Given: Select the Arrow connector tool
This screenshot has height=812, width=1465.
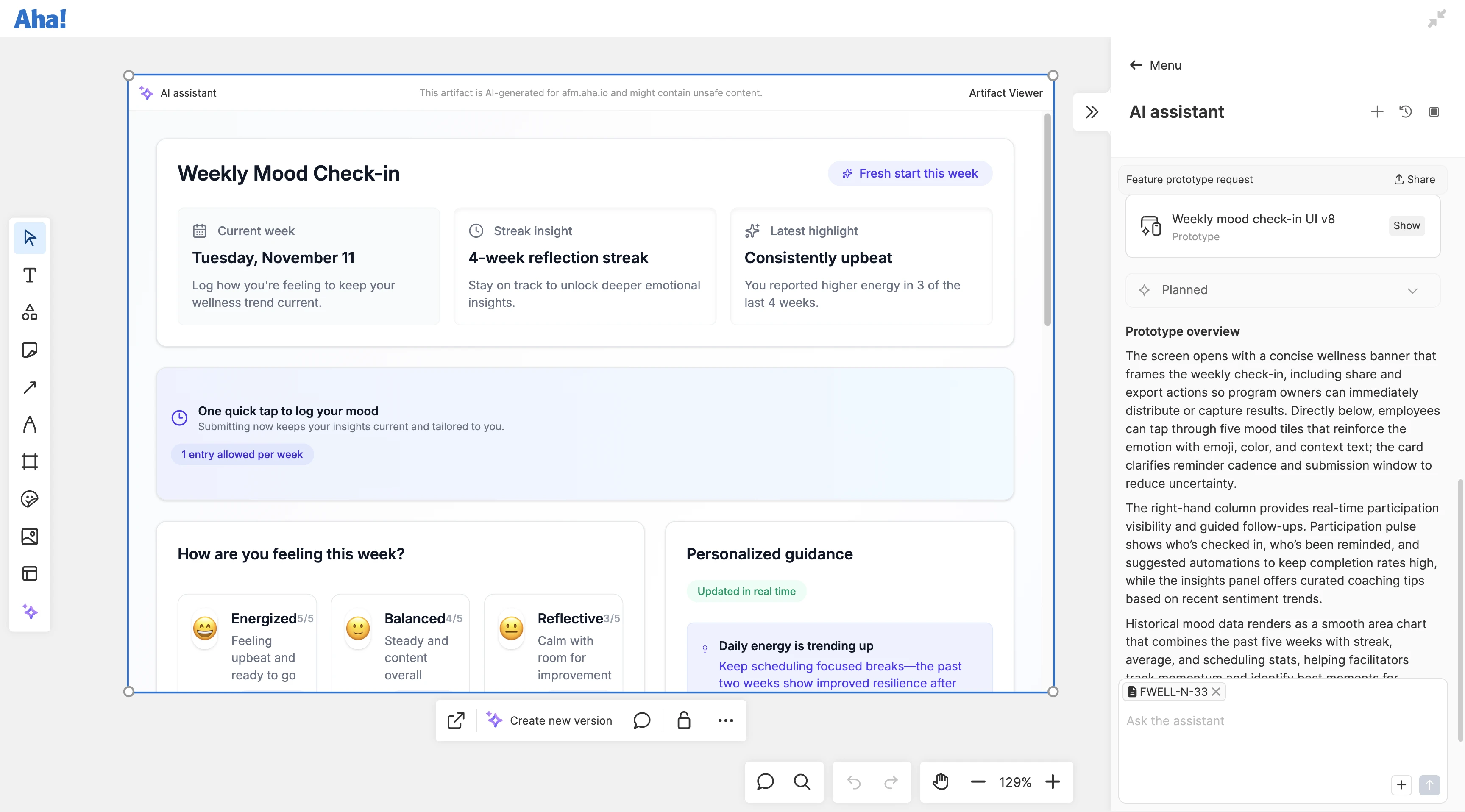Looking at the screenshot, I should coord(30,387).
